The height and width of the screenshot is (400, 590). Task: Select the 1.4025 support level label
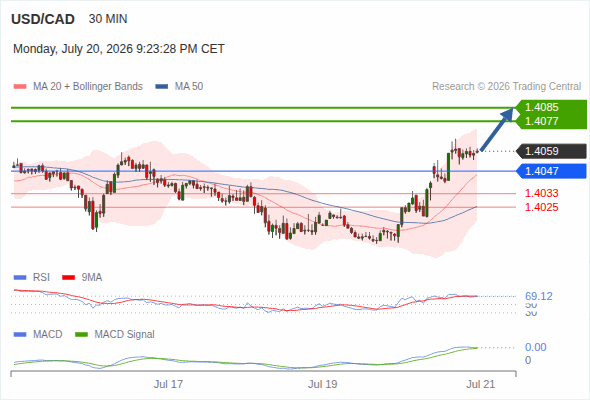coord(541,207)
